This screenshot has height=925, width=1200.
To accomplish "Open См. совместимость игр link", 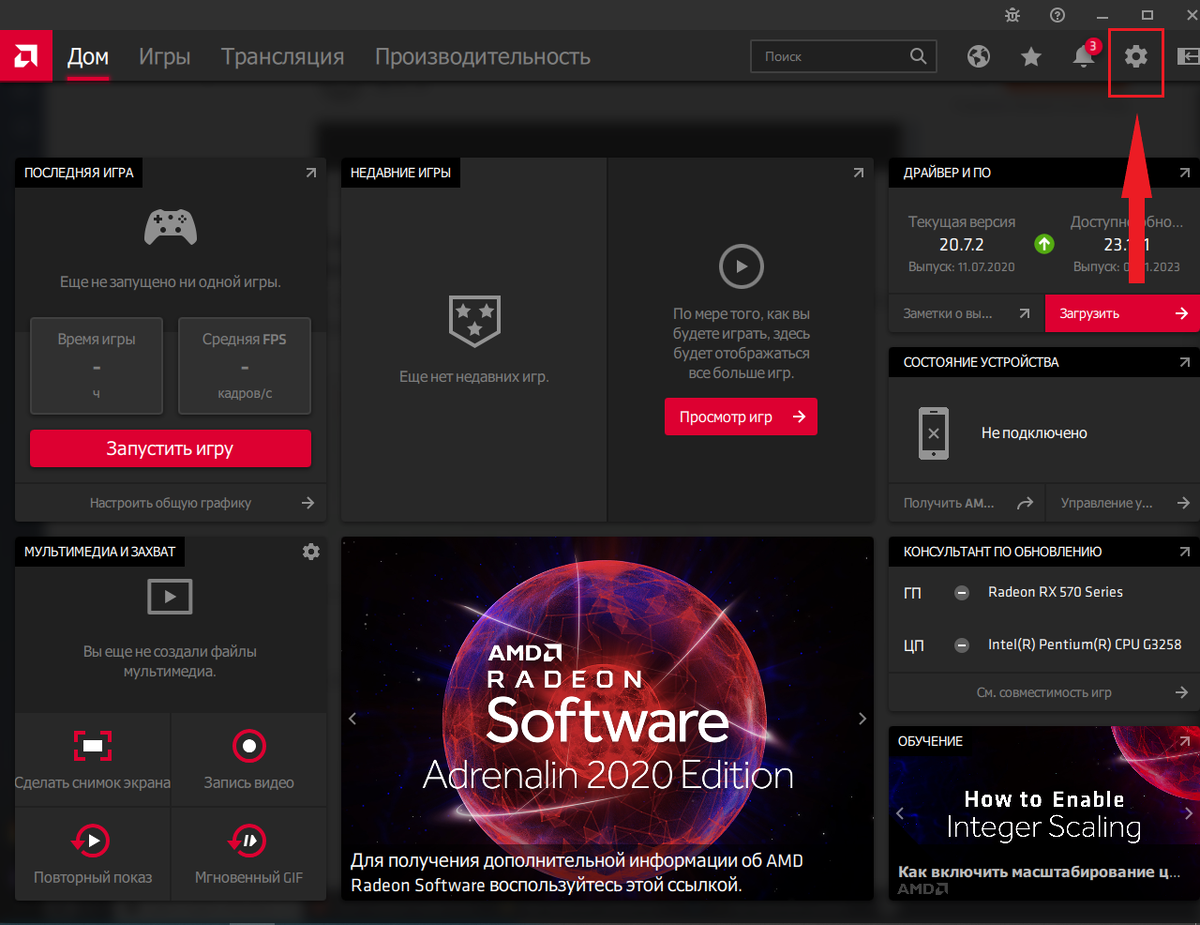I will pos(1044,692).
